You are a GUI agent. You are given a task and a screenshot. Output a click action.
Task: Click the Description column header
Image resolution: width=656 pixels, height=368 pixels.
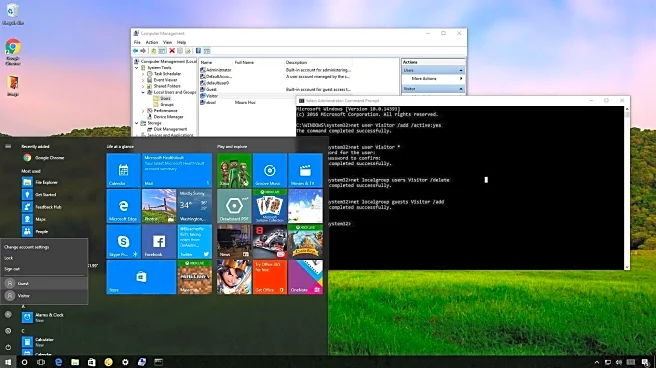(318, 62)
